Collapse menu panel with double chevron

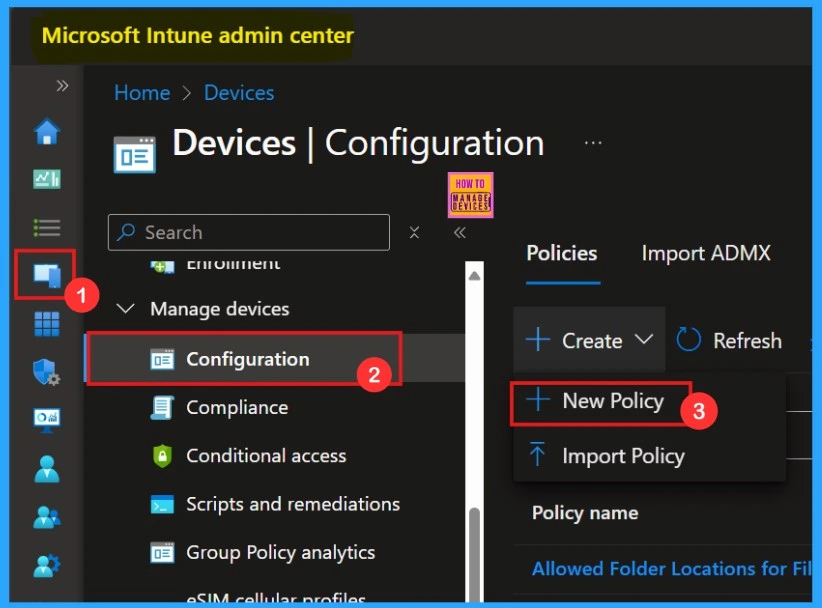click(459, 232)
